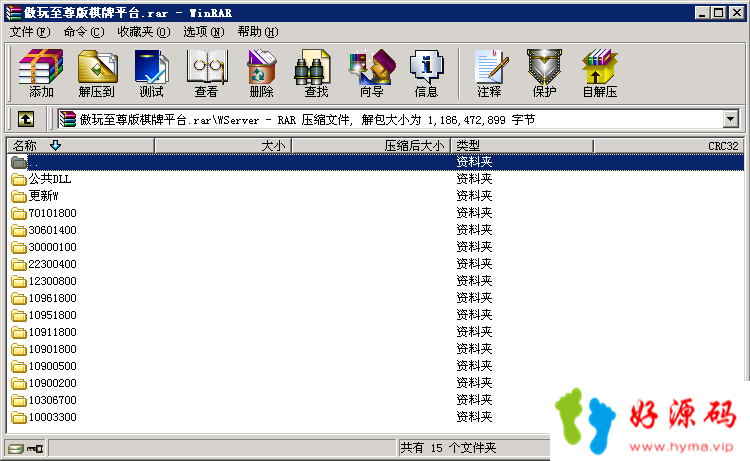Click the archive path address field
Screen dimensions: 750x461
coord(390,119)
